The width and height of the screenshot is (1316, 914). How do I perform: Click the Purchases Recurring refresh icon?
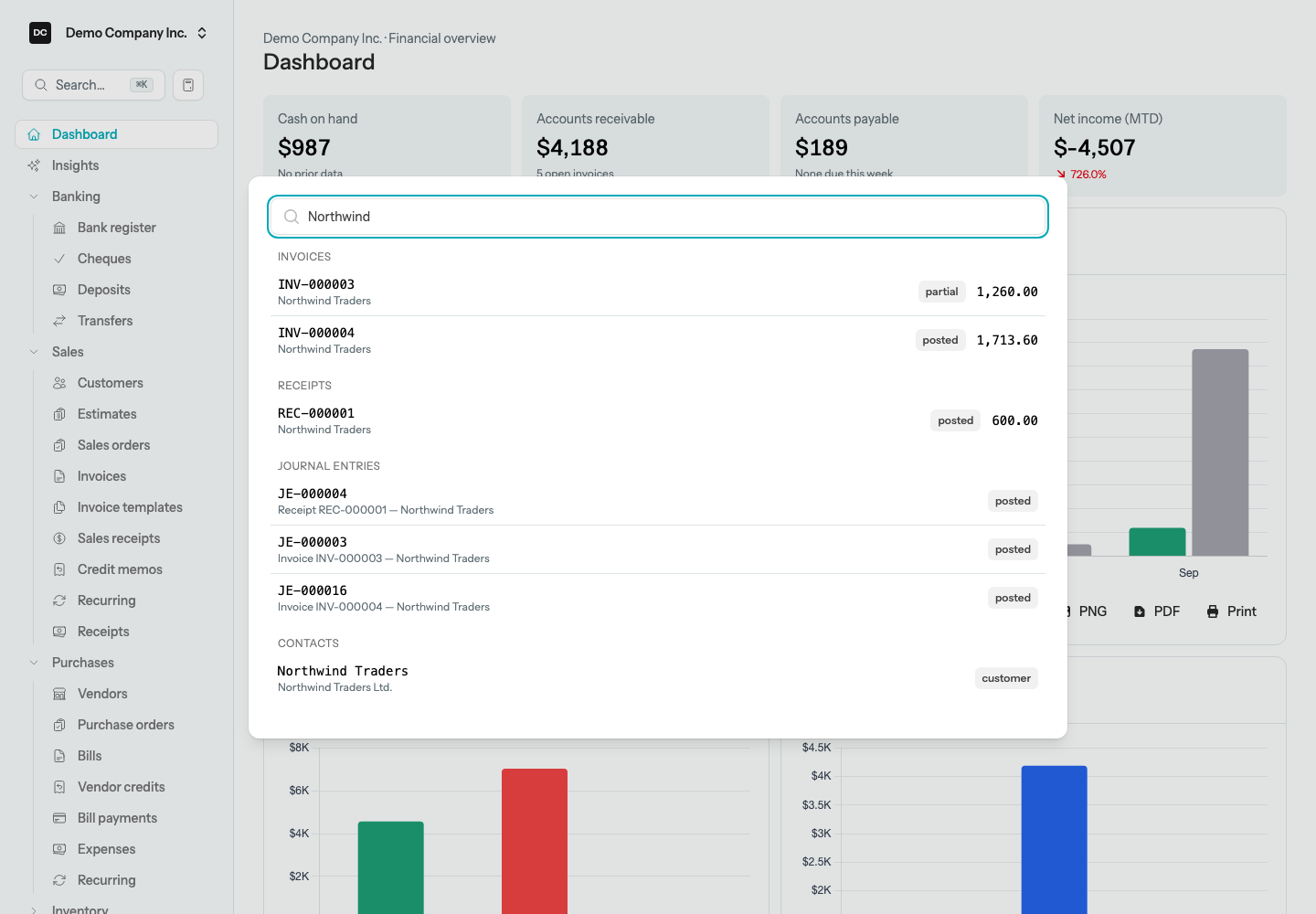tap(59, 880)
